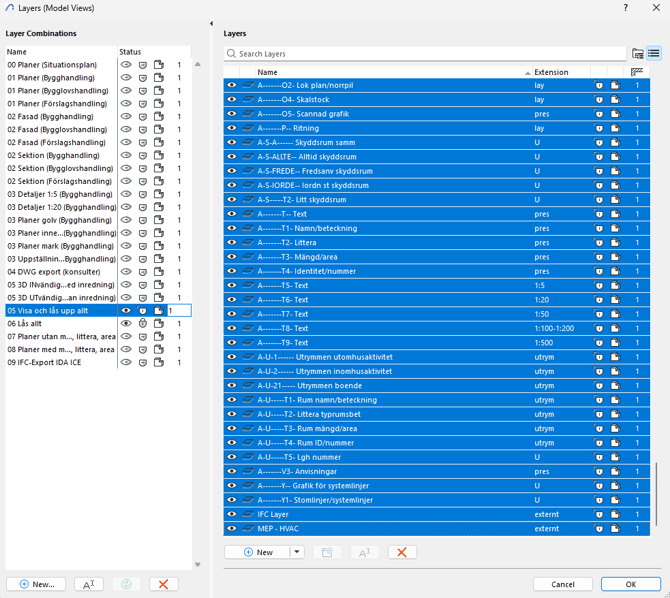Toggle lock icon for 06 Lås allt combination
Viewport: 670px width, 598px height.
coord(142,324)
